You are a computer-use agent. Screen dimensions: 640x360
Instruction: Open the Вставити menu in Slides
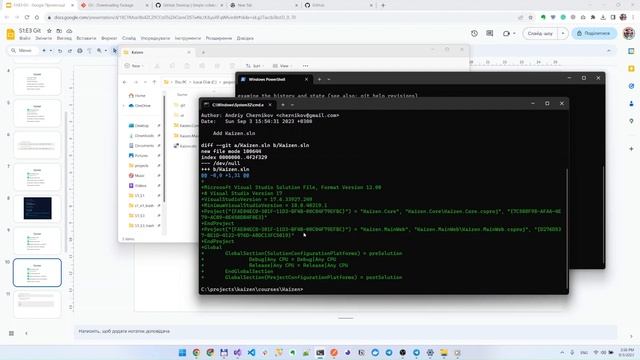[86, 38]
